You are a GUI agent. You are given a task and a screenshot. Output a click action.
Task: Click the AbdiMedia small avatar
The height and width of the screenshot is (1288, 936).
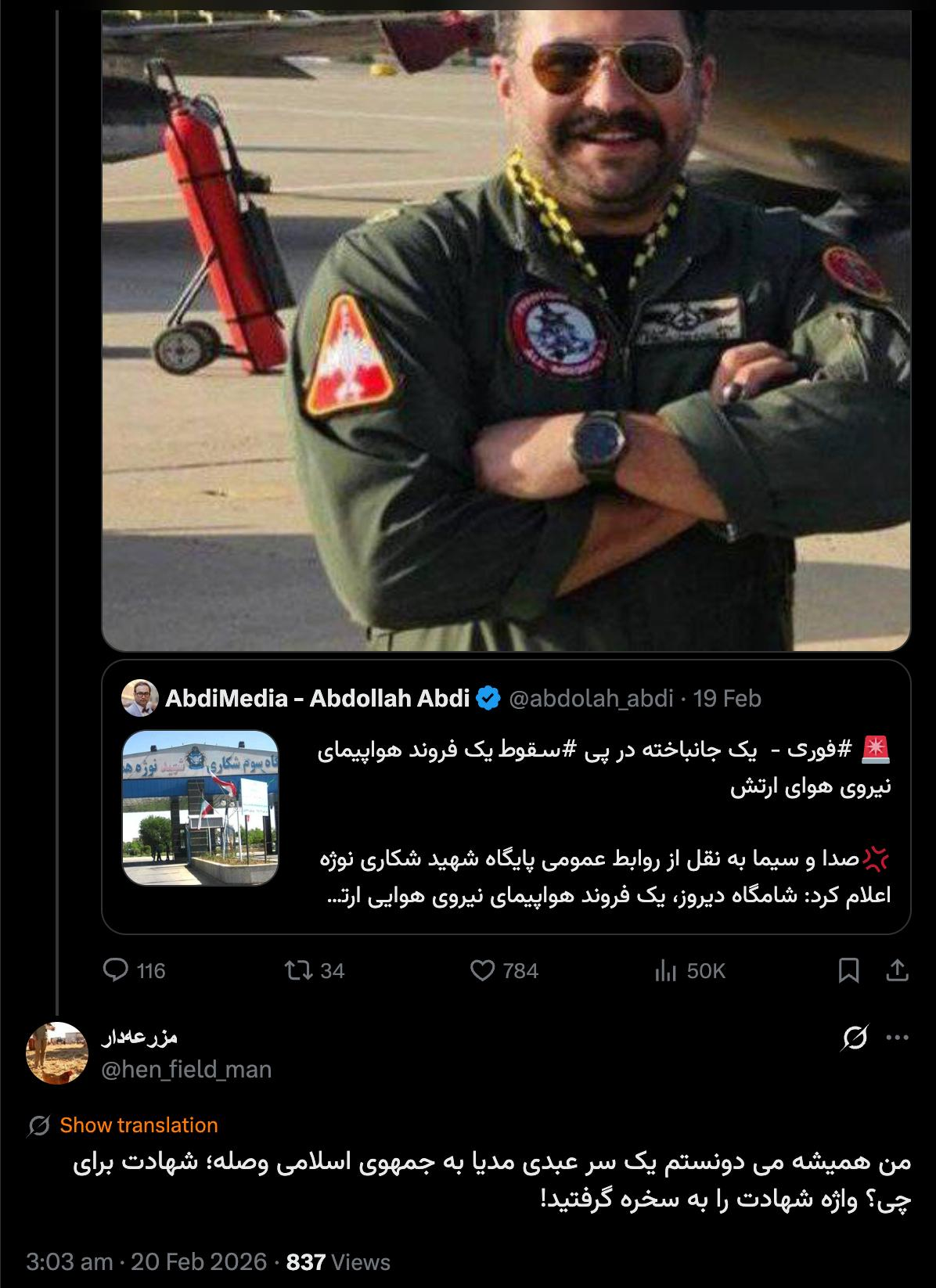[140, 698]
